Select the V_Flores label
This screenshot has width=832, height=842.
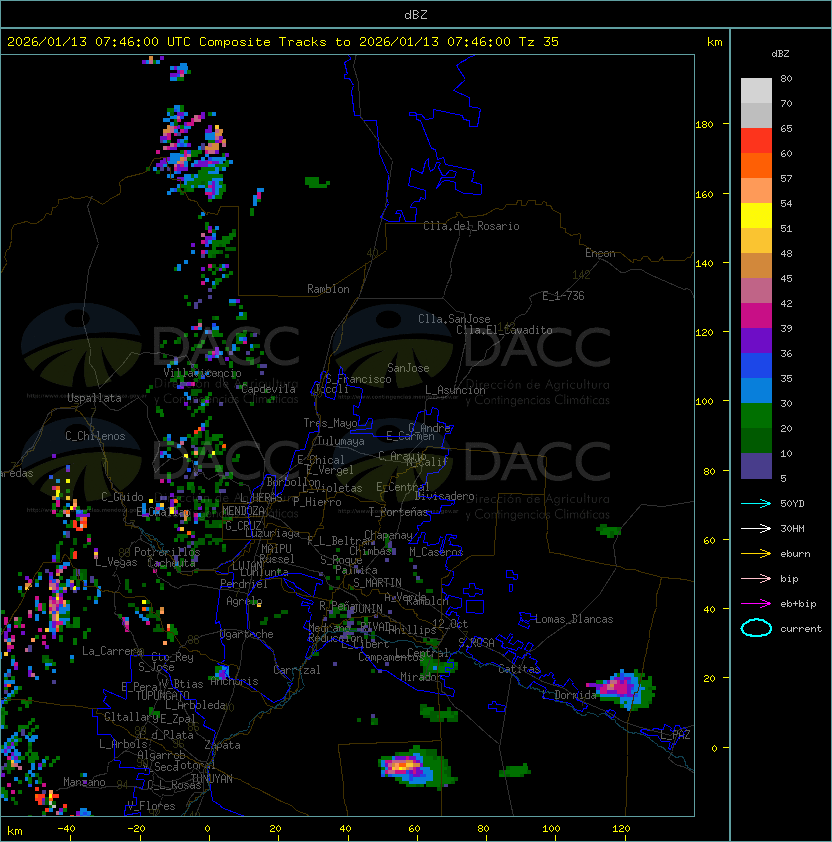[x=151, y=806]
